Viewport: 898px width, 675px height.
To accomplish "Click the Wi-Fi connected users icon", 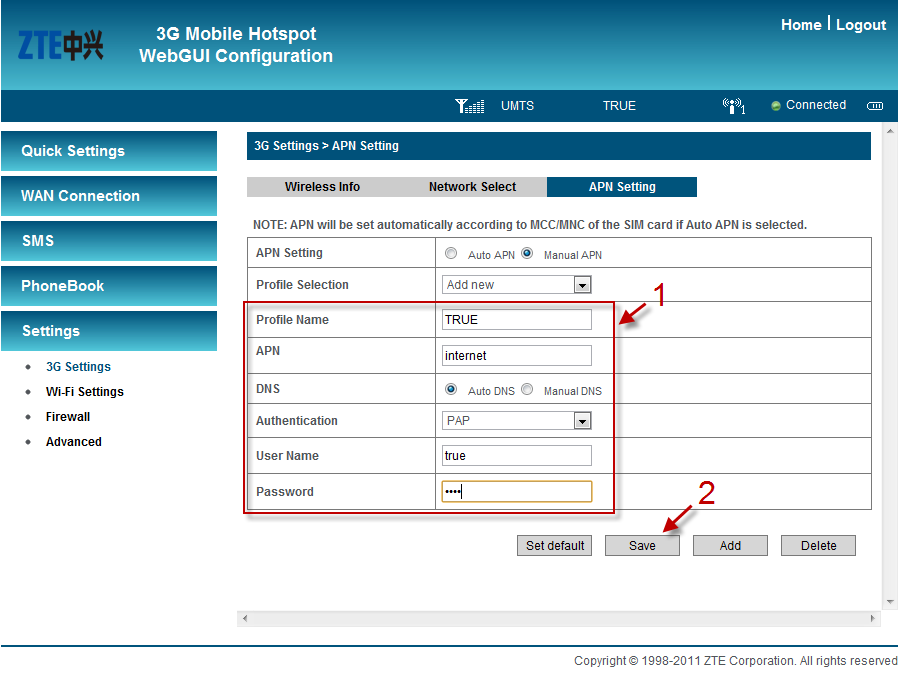I will (x=733, y=106).
